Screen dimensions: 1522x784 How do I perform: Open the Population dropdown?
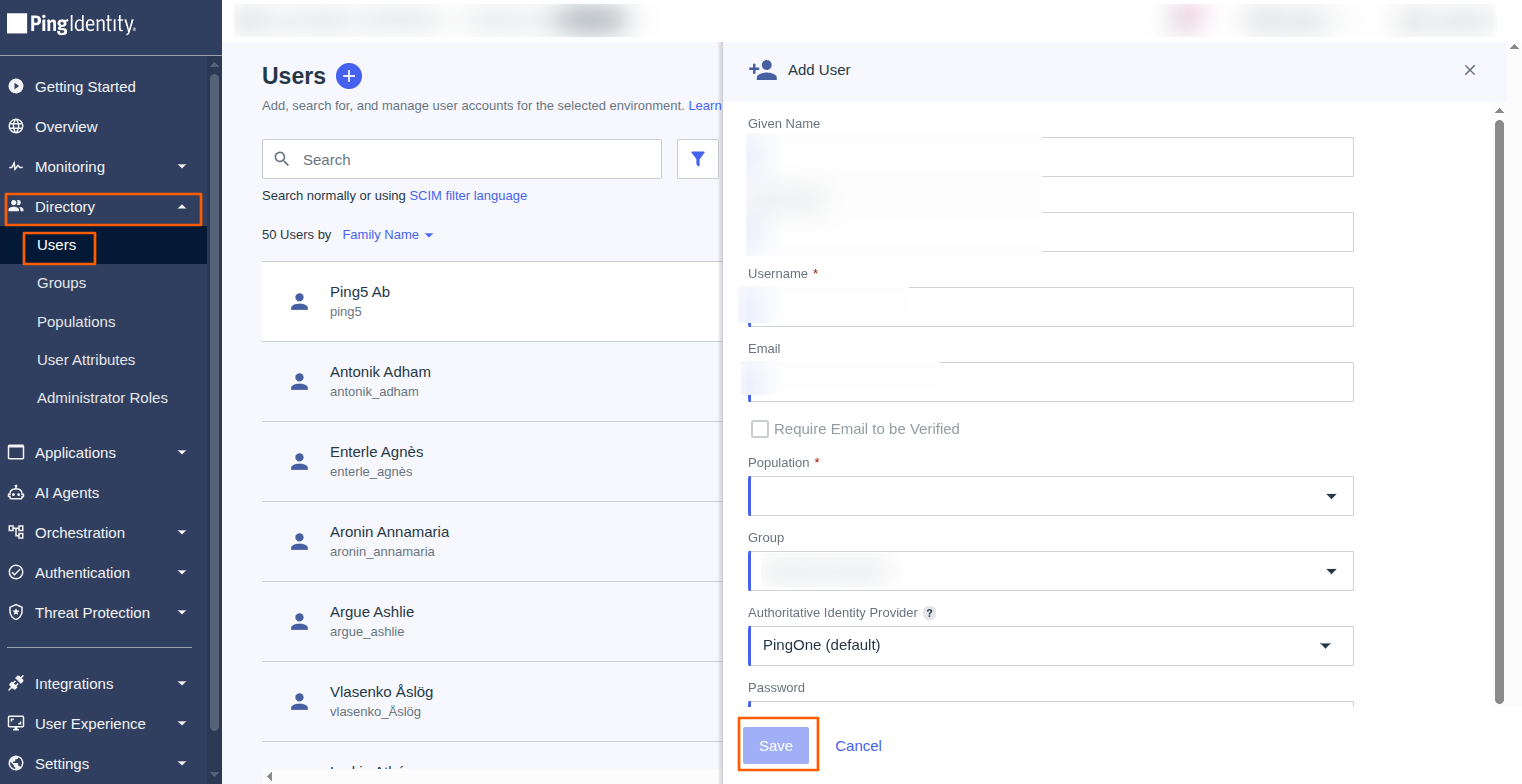click(x=1051, y=496)
